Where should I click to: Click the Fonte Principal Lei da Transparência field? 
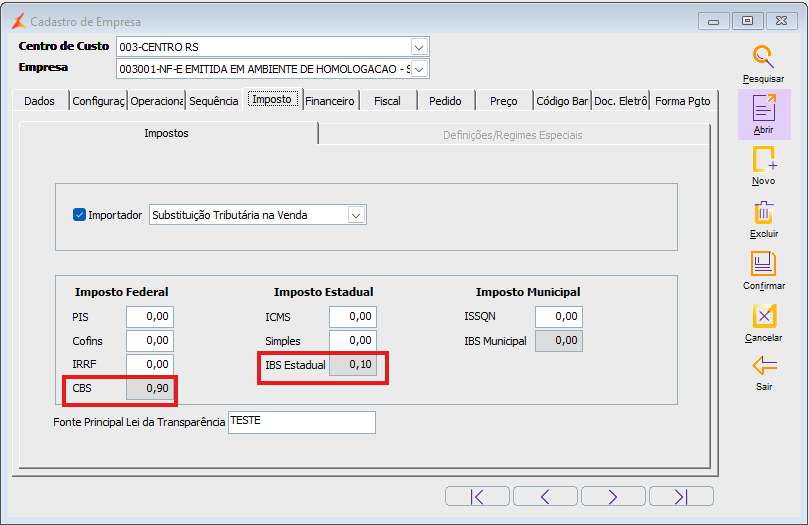302,422
